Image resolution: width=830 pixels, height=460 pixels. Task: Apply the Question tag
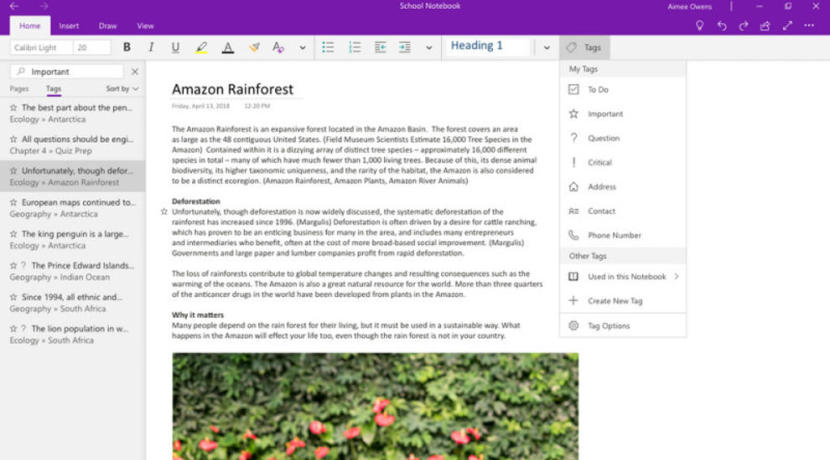[x=622, y=138]
